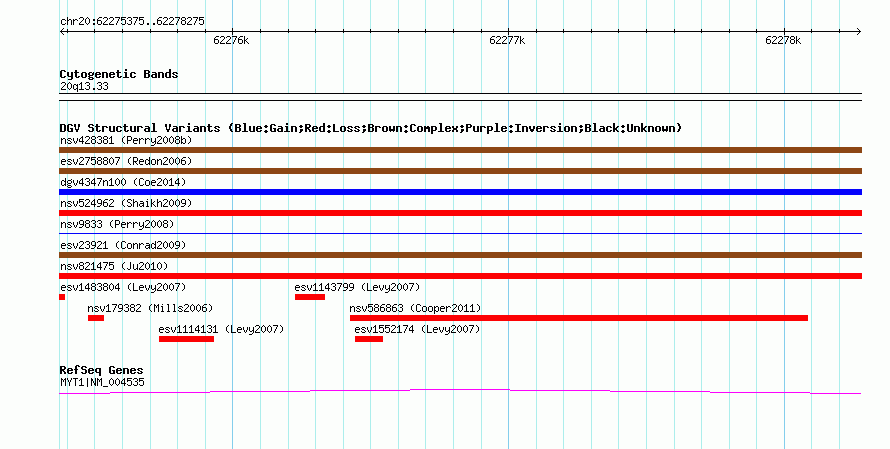
Task: Open the nsv821475 (Ju2010) label
Action: (x=114, y=266)
